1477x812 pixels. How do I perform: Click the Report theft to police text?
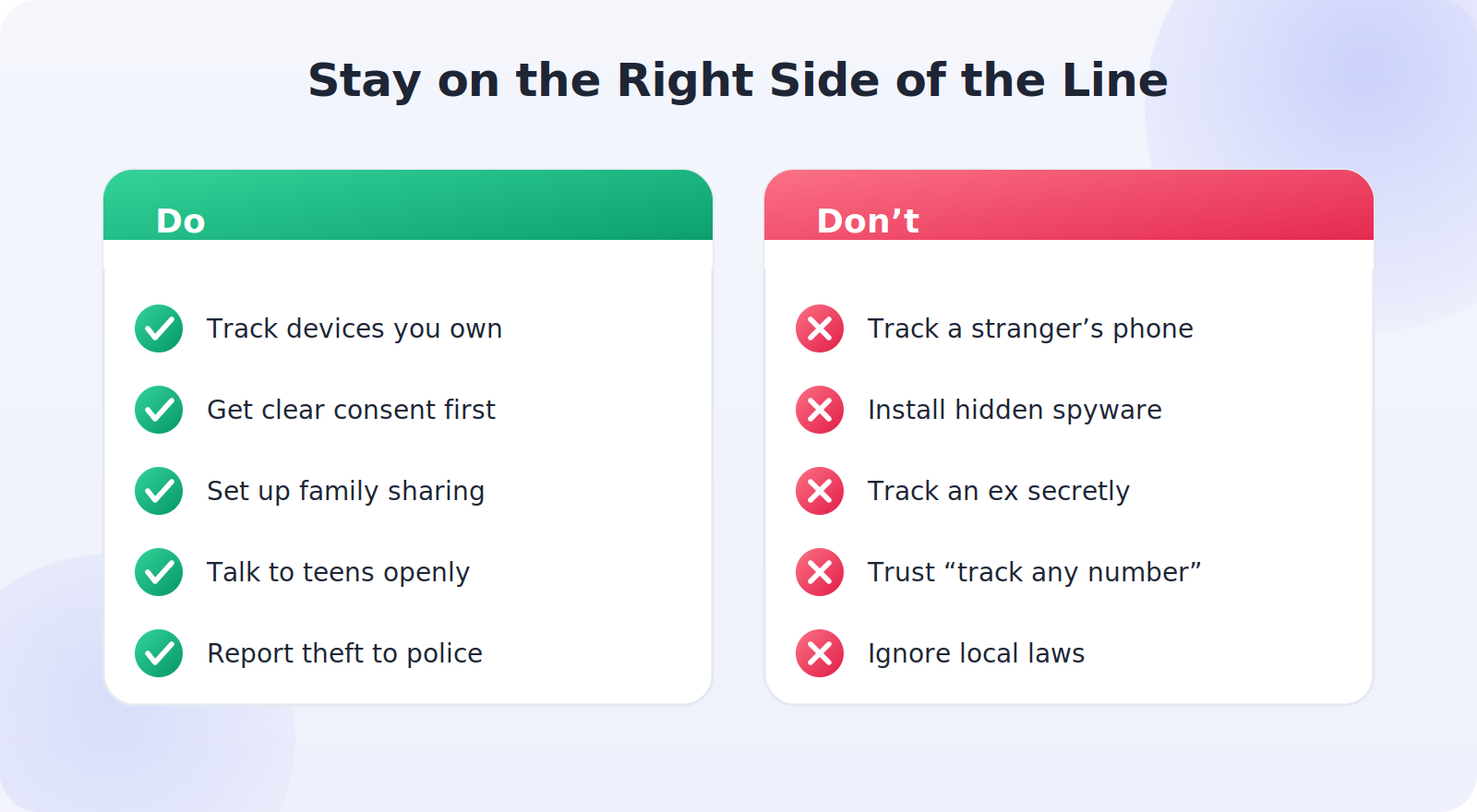pos(344,653)
